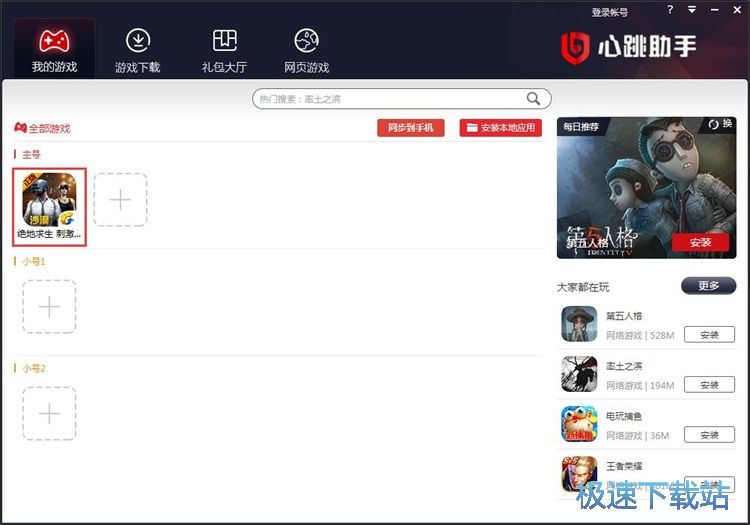Add a game slot under 小号2

49,414
